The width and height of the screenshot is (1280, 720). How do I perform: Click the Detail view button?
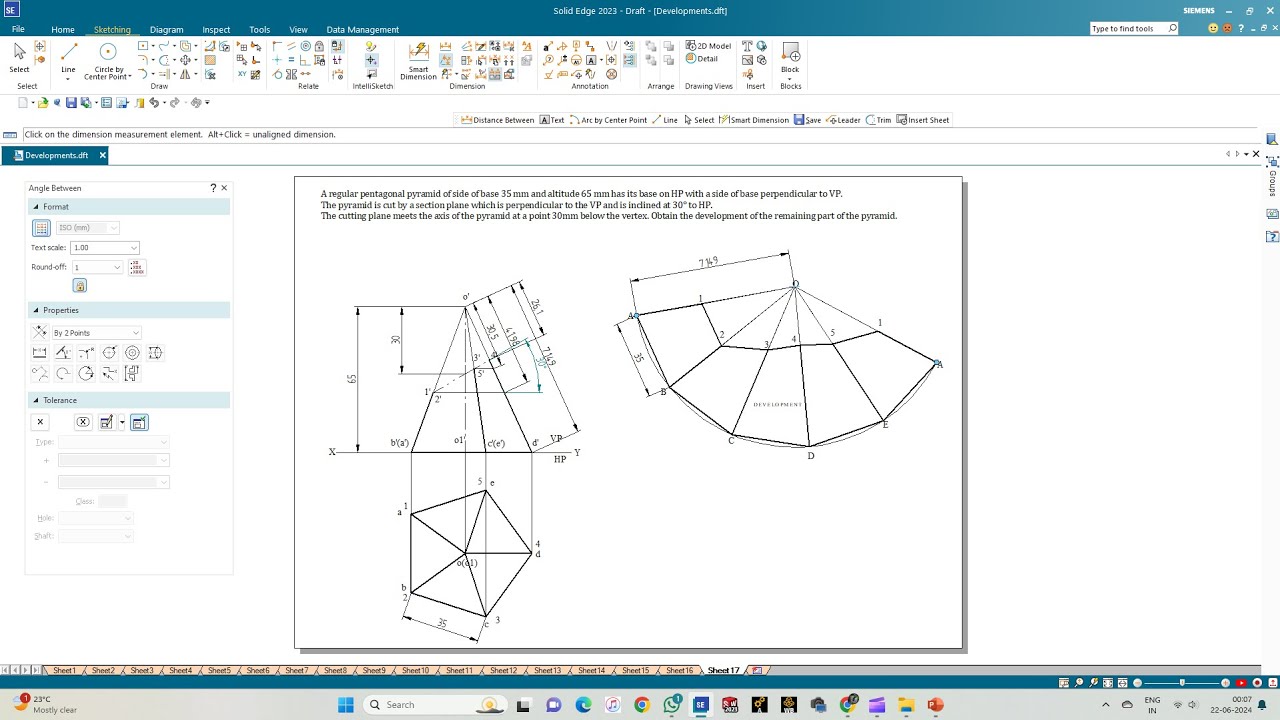[x=702, y=59]
